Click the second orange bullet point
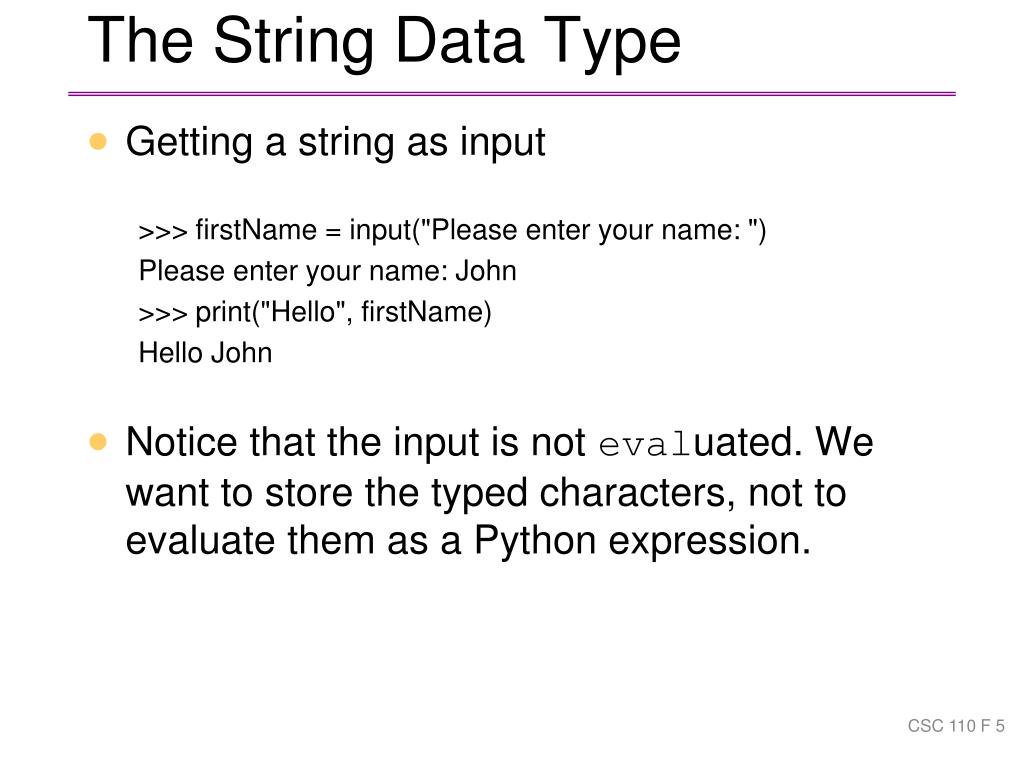This screenshot has width=1024, height=768. 98,442
